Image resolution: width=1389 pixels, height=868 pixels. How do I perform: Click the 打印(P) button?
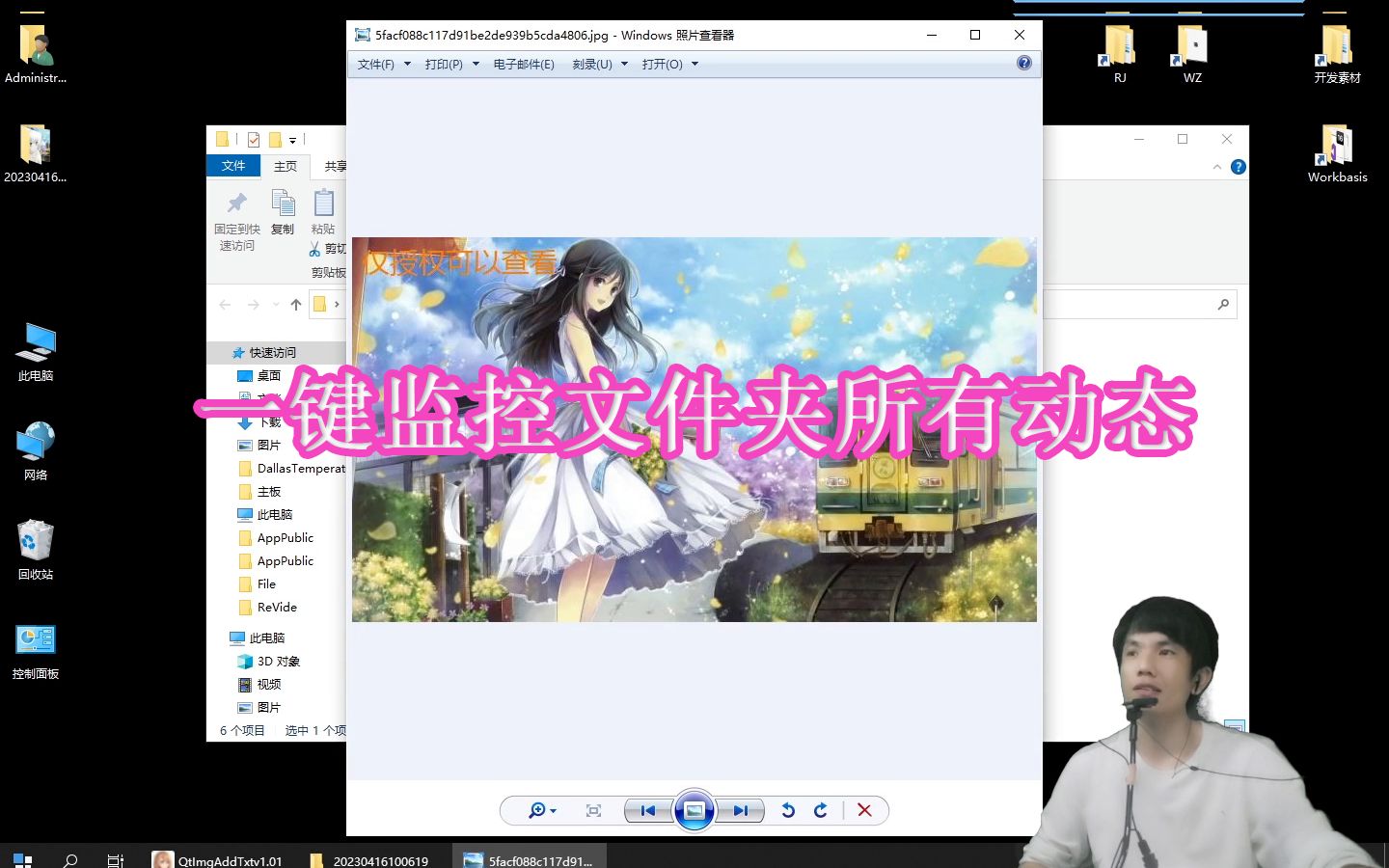[445, 64]
